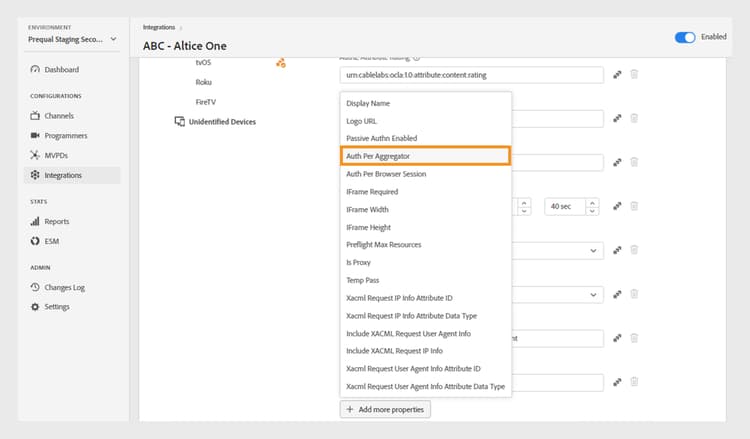This screenshot has width=750, height=439.
Task: Expand the Environment selector dropdown
Action: pyautogui.click(x=112, y=39)
